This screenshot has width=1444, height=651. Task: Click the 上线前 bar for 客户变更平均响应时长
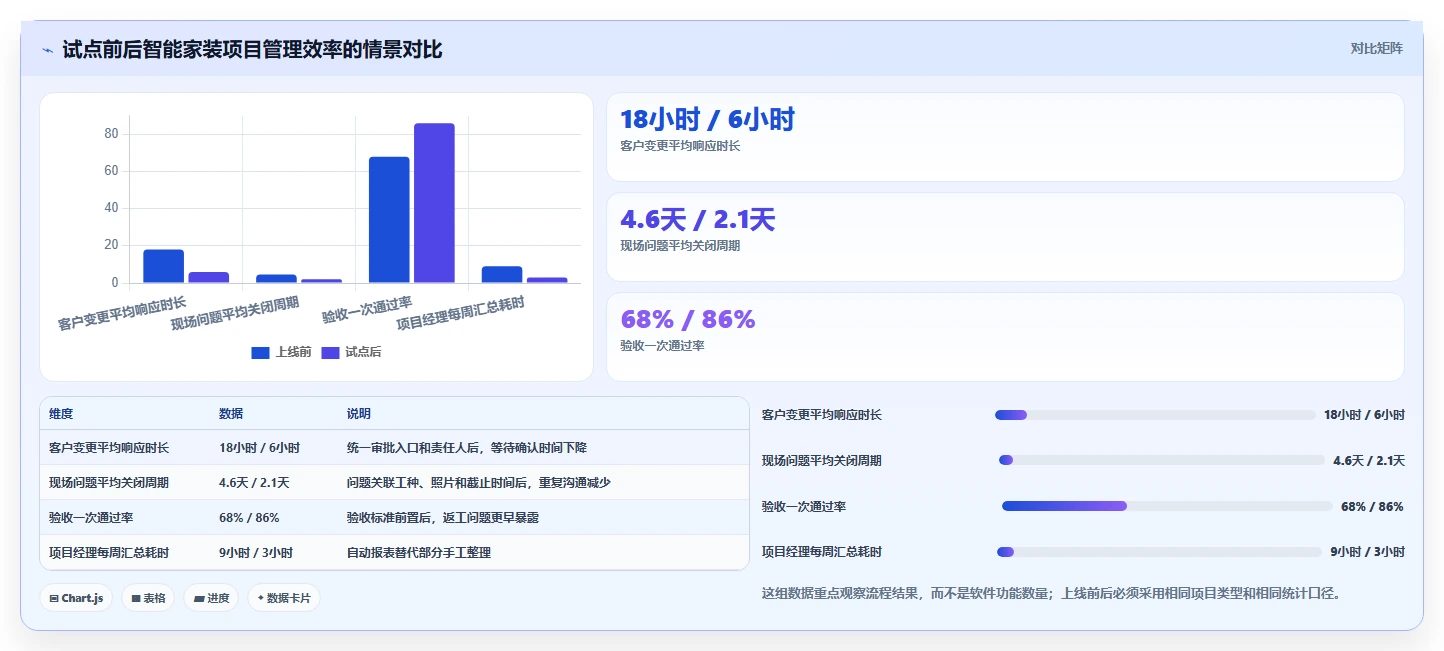pyautogui.click(x=163, y=266)
